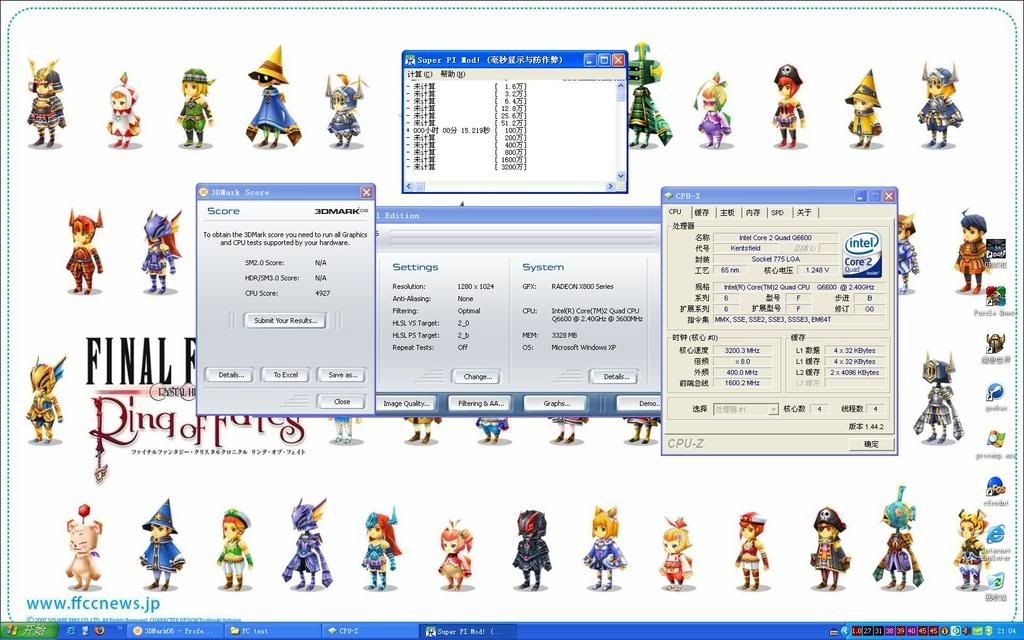This screenshot has height=640, width=1024.
Task: Click Super PI vertical scrollbar down arrow
Action: tap(620, 176)
